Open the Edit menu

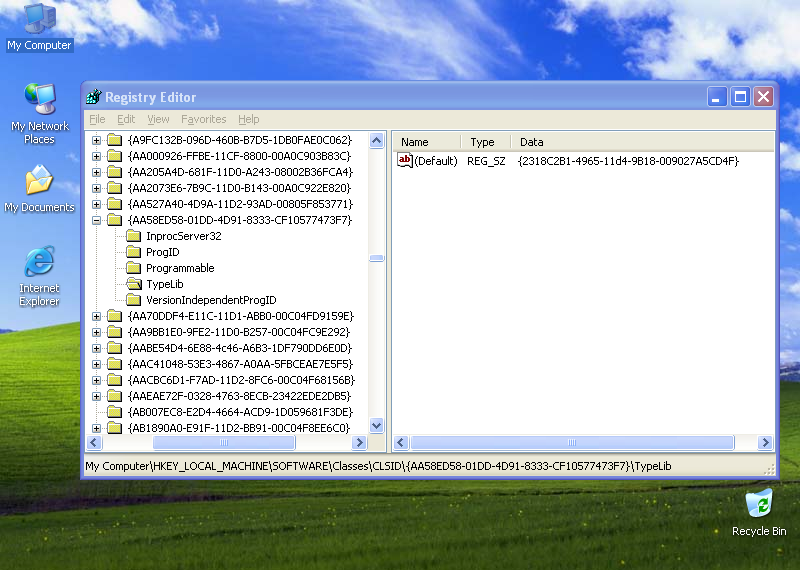point(126,119)
